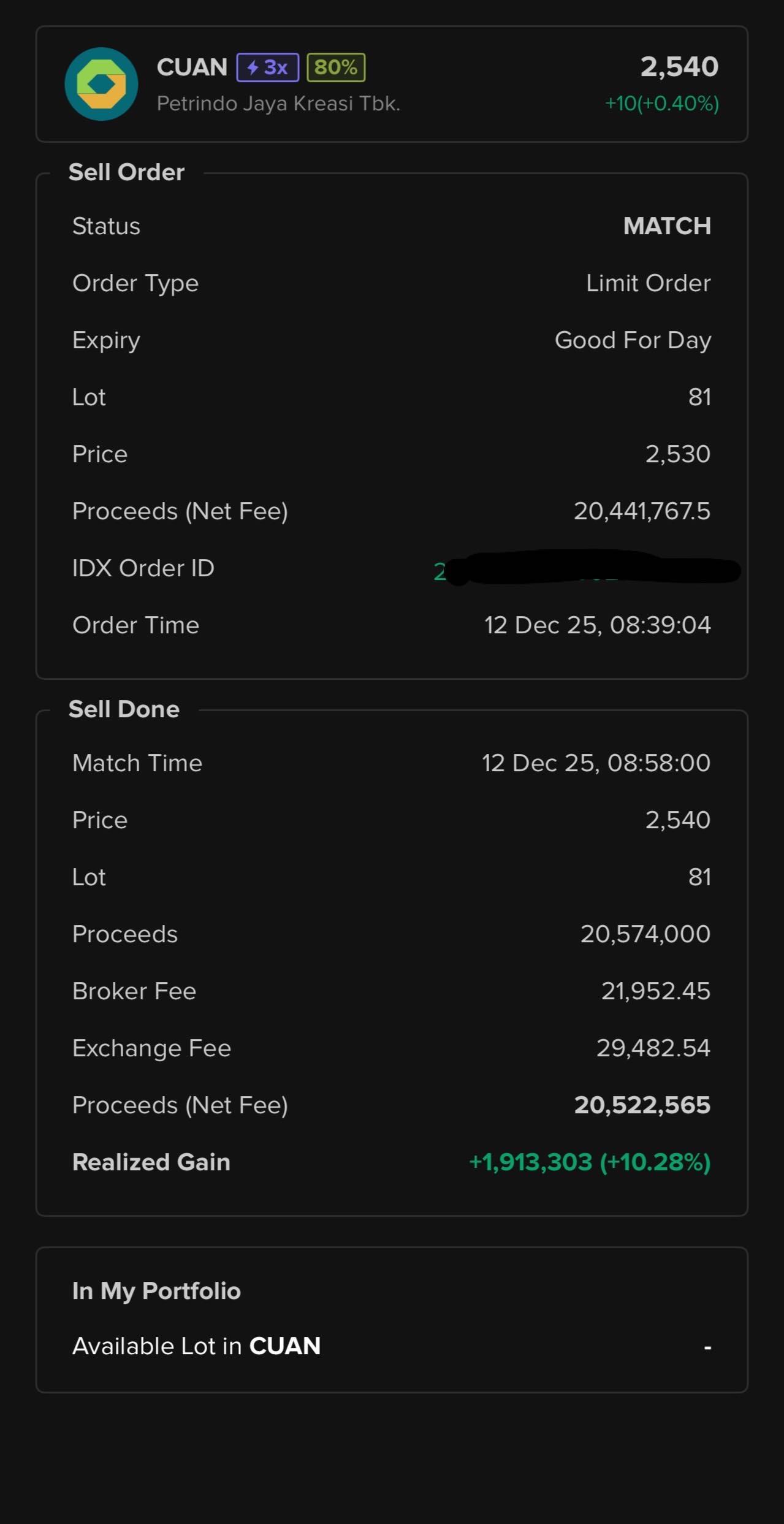Viewport: 784px width, 1524px height.
Task: Tap the Exchange Fee amount 29,482.54
Action: click(x=653, y=1048)
